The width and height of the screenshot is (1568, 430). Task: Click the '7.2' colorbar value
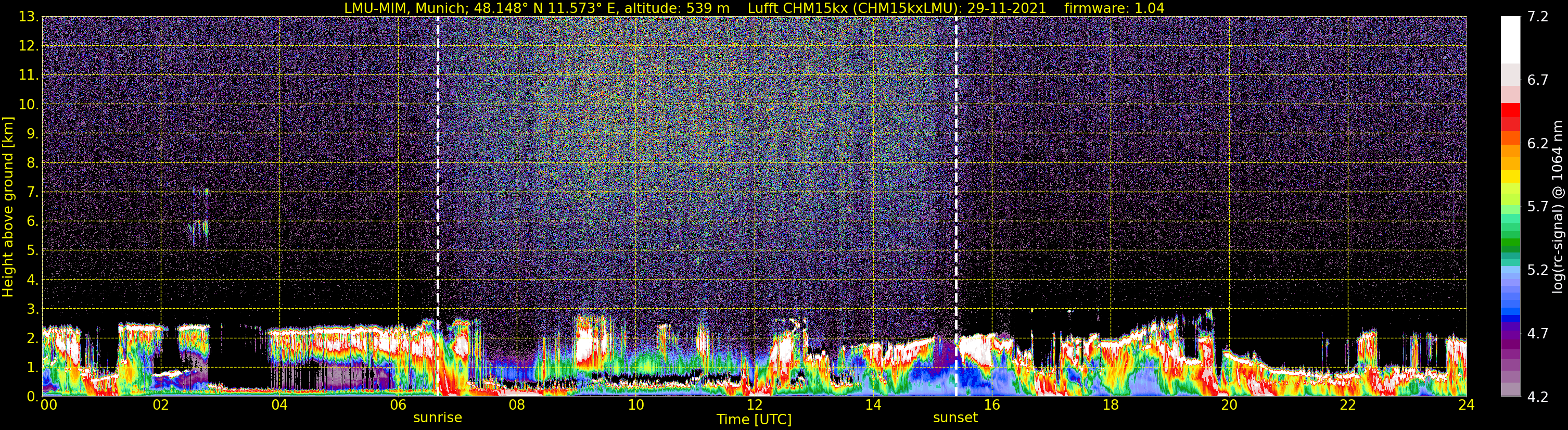pos(1538,17)
